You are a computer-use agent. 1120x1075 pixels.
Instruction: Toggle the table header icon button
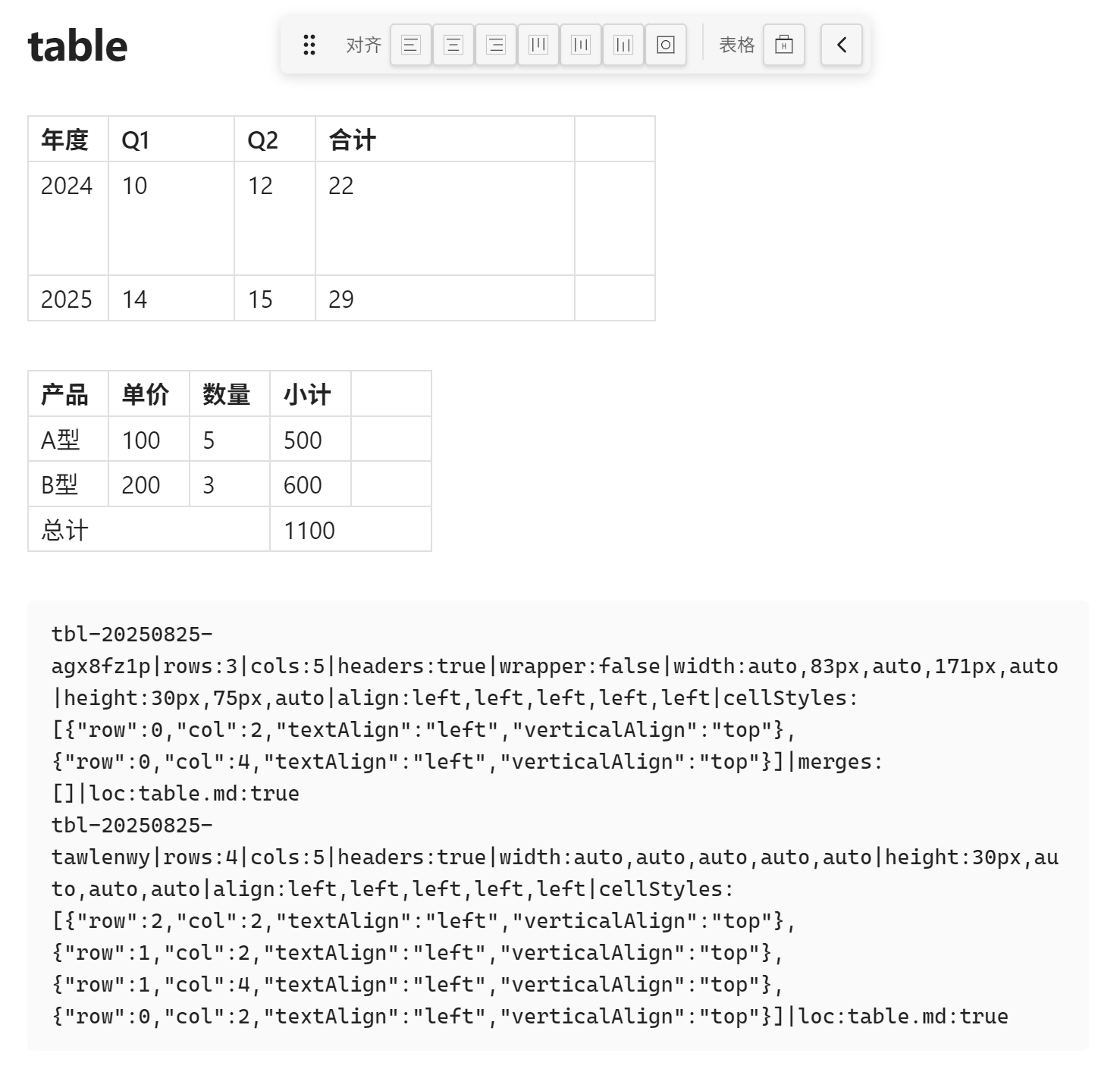[784, 45]
